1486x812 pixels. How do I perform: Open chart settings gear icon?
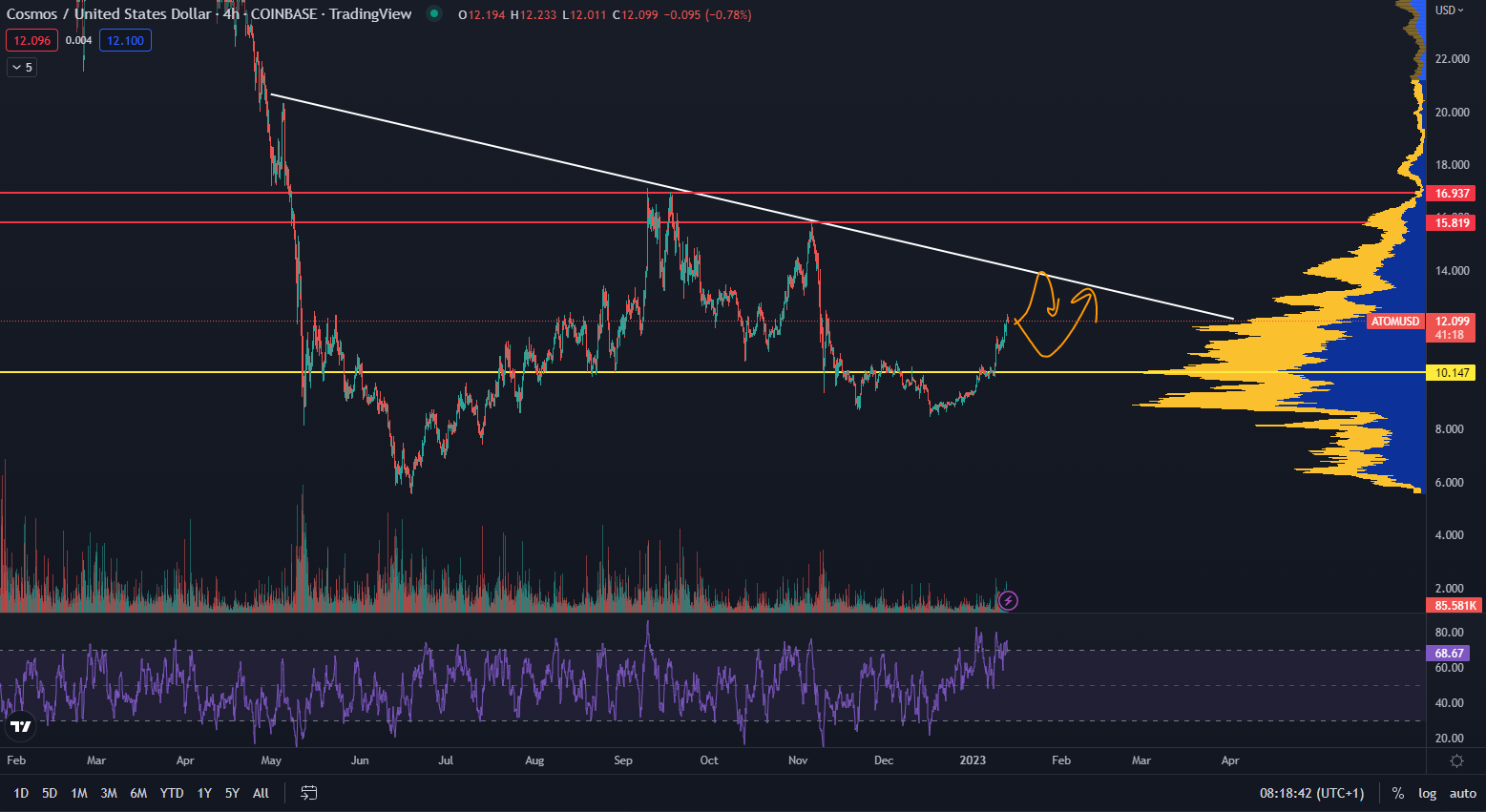tap(1456, 760)
